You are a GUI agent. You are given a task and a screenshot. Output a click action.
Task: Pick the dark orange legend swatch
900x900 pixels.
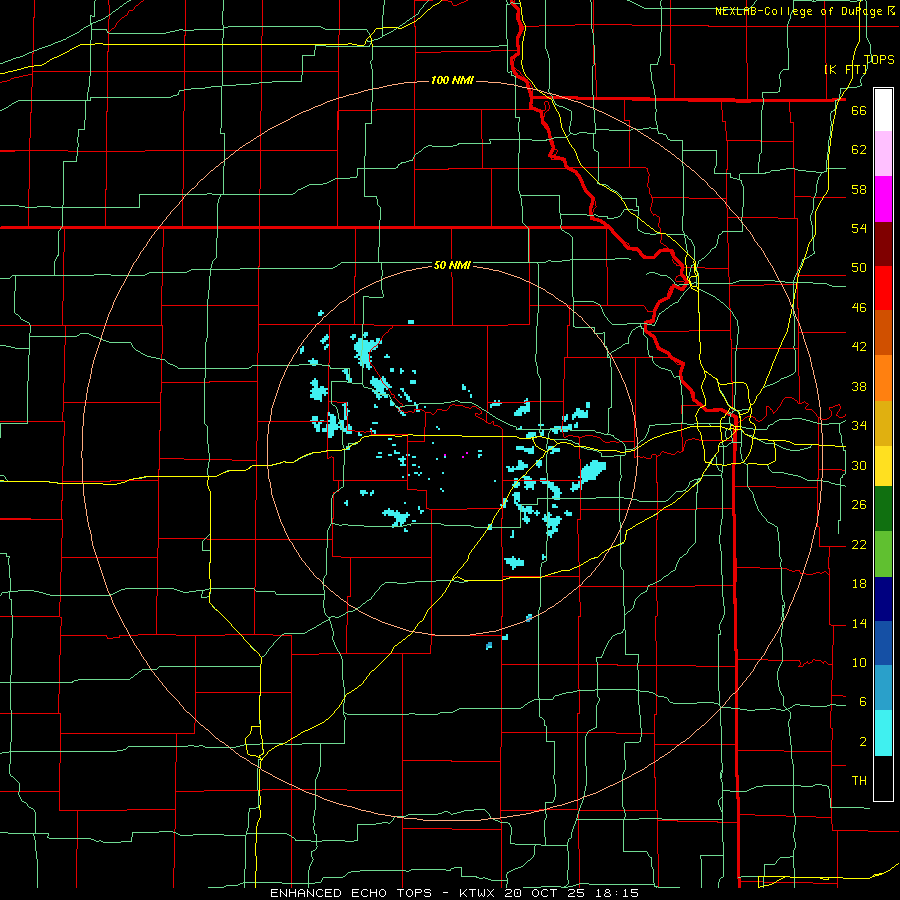click(883, 333)
